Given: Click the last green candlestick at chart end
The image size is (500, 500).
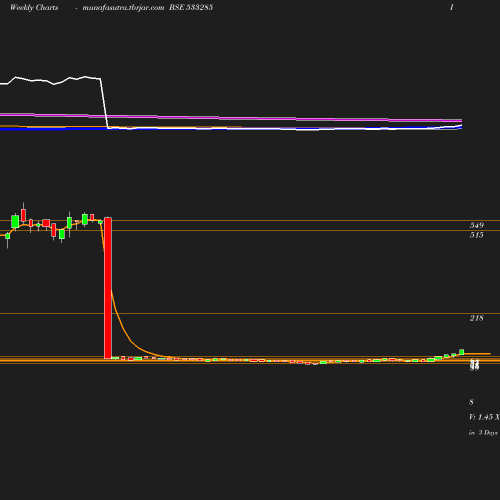Looking at the screenshot, I should tap(462, 352).
